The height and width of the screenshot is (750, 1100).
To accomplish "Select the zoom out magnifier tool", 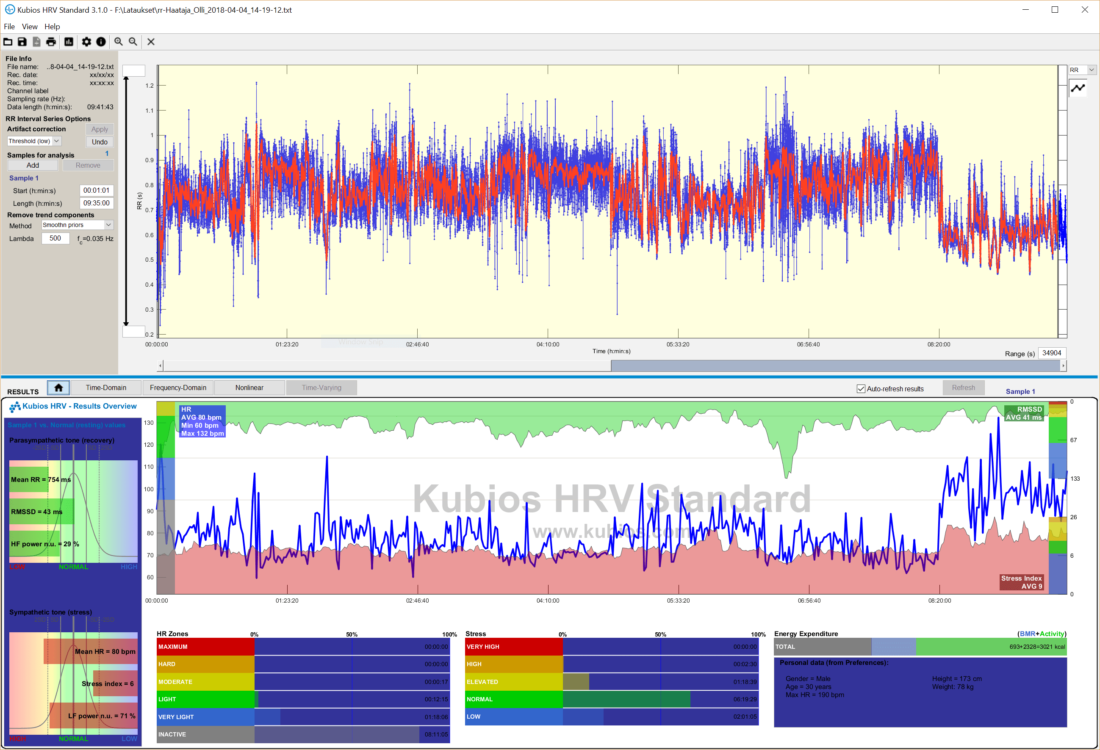I will [133, 42].
